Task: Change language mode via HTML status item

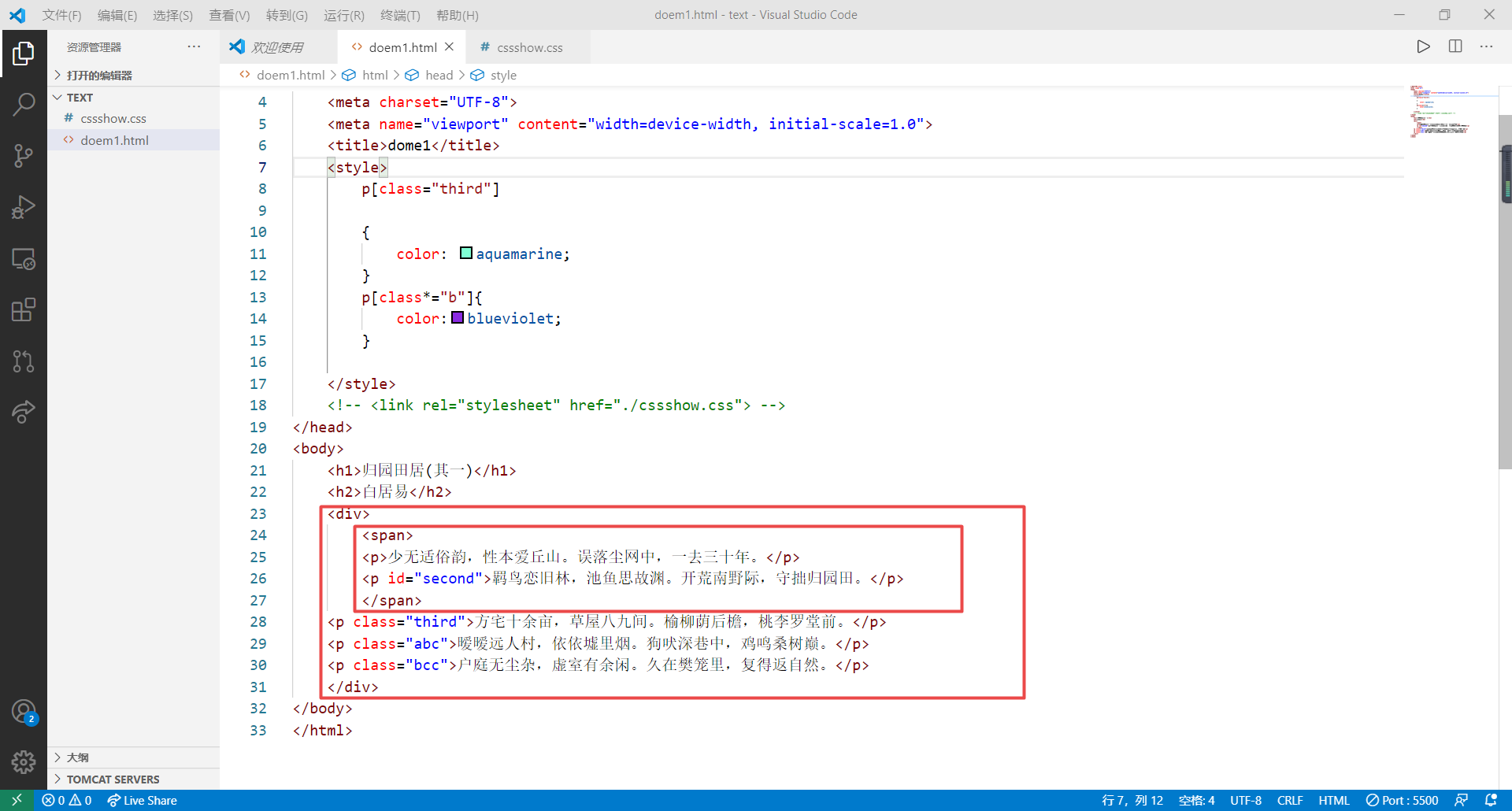Action: 1334,800
